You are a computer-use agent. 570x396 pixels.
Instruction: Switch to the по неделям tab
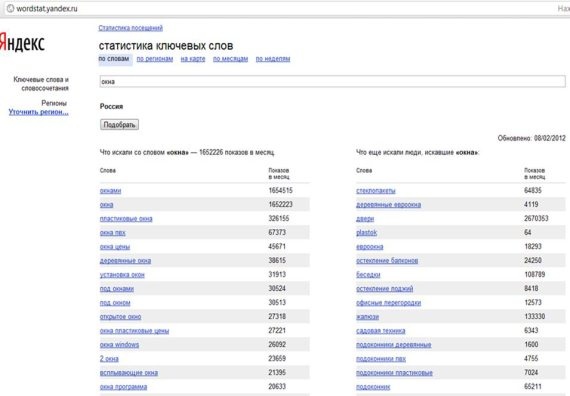(x=273, y=59)
